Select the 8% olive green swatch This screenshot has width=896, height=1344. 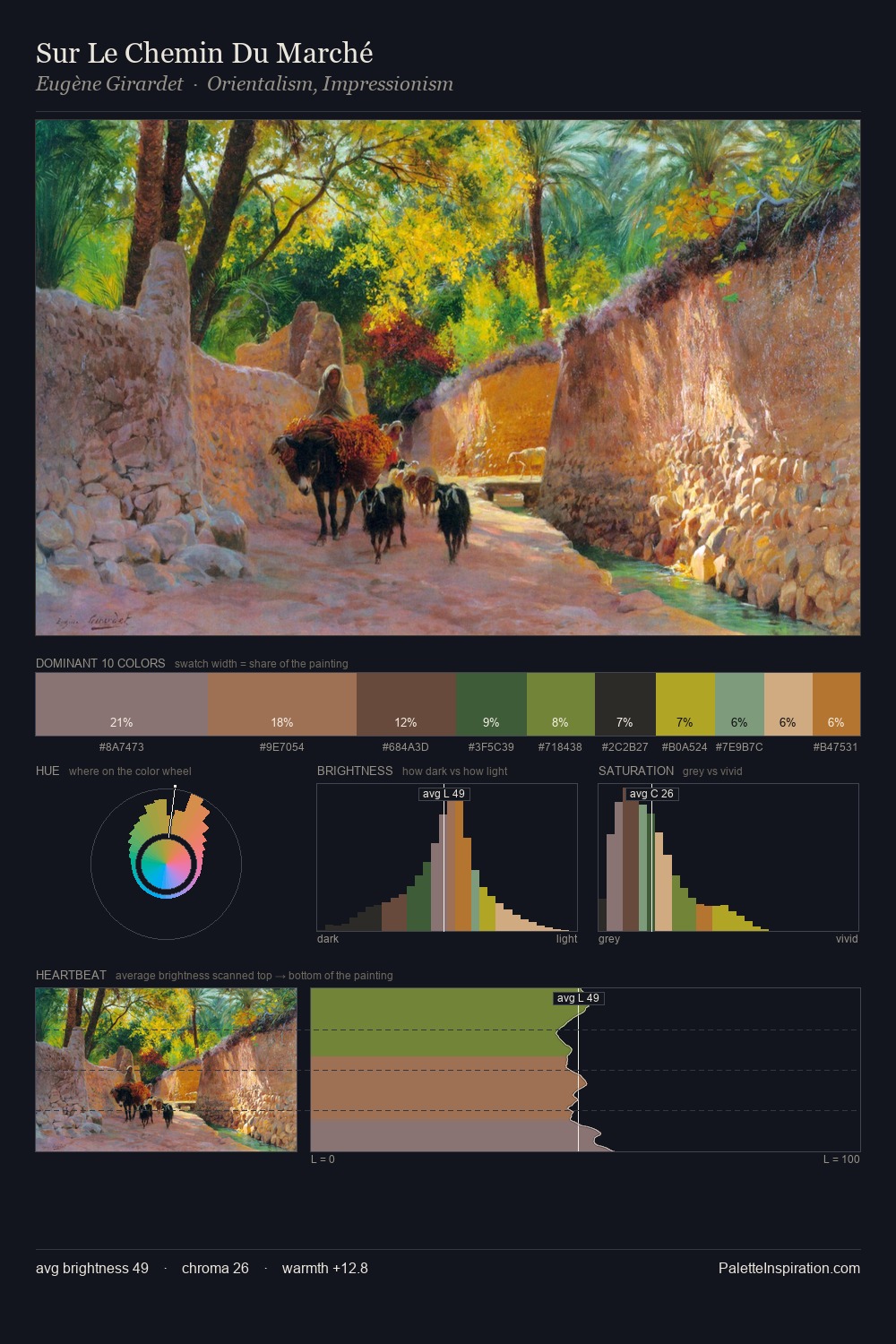[561, 703]
